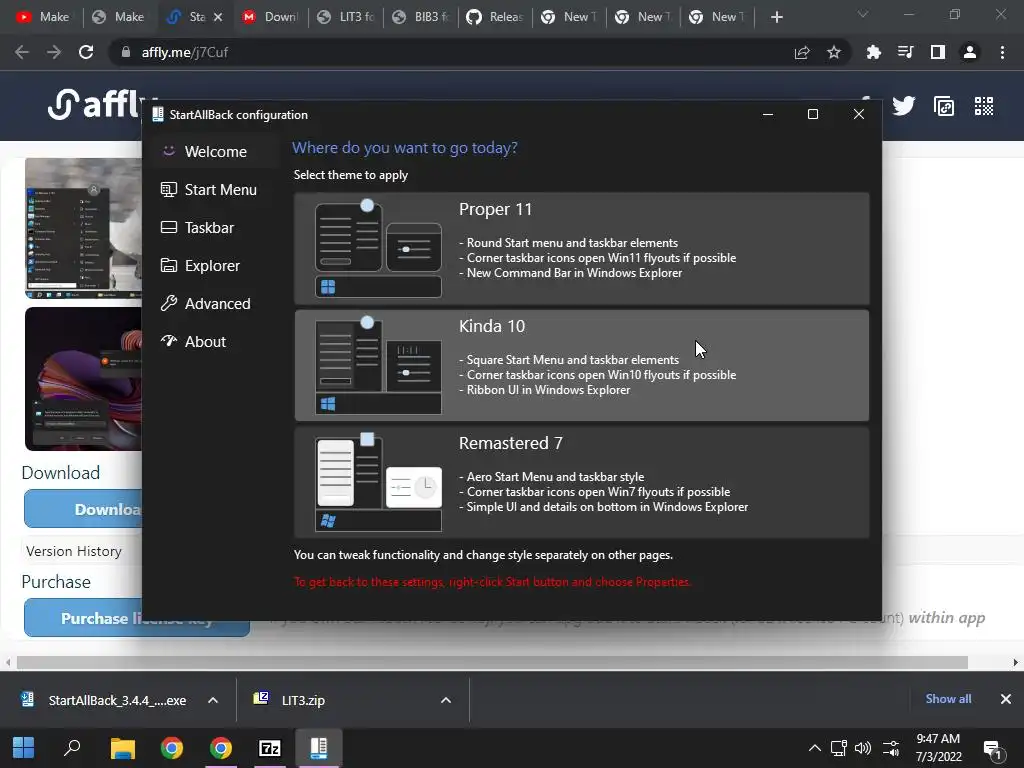Switch to the LIT3 tab
The image size is (1024, 768).
345,17
